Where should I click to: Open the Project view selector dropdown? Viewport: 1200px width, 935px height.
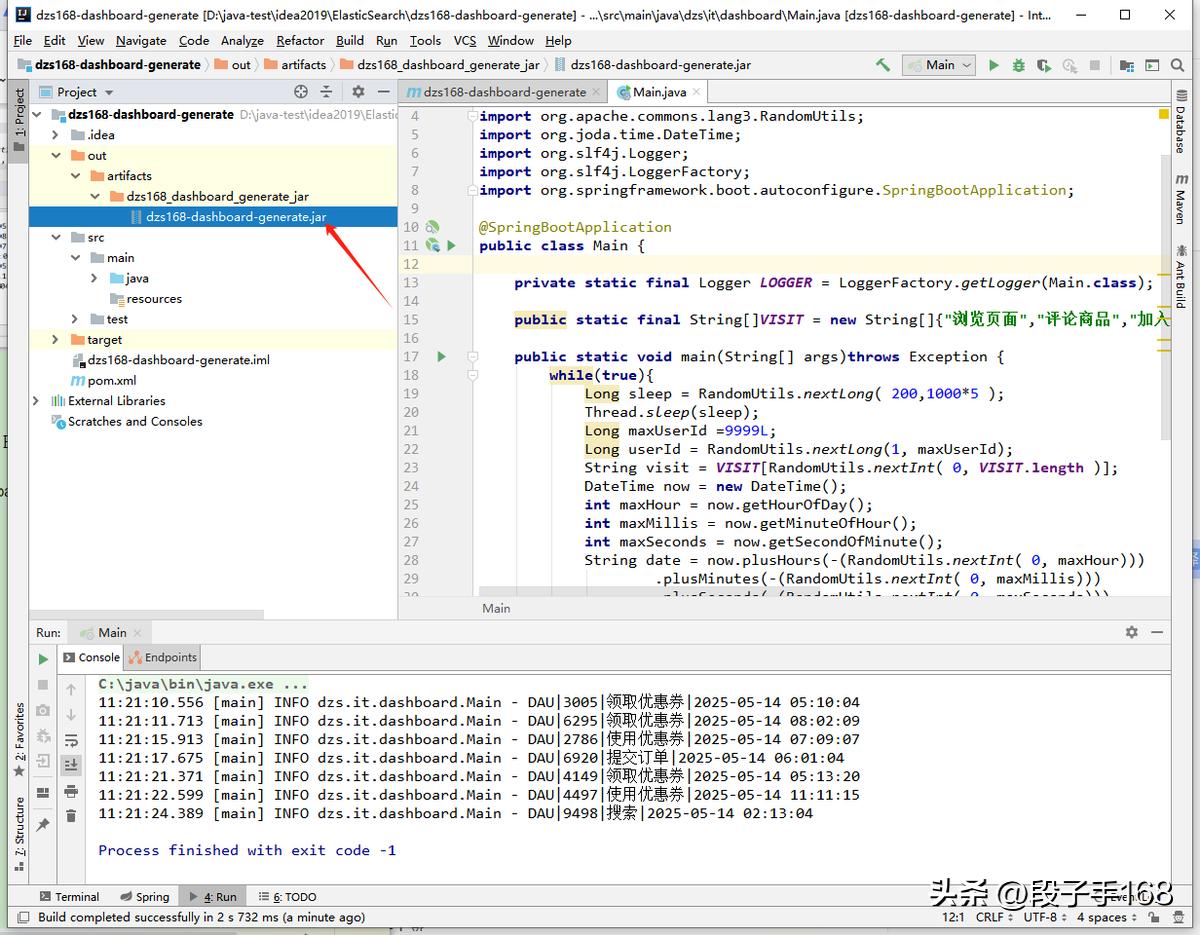coord(76,91)
